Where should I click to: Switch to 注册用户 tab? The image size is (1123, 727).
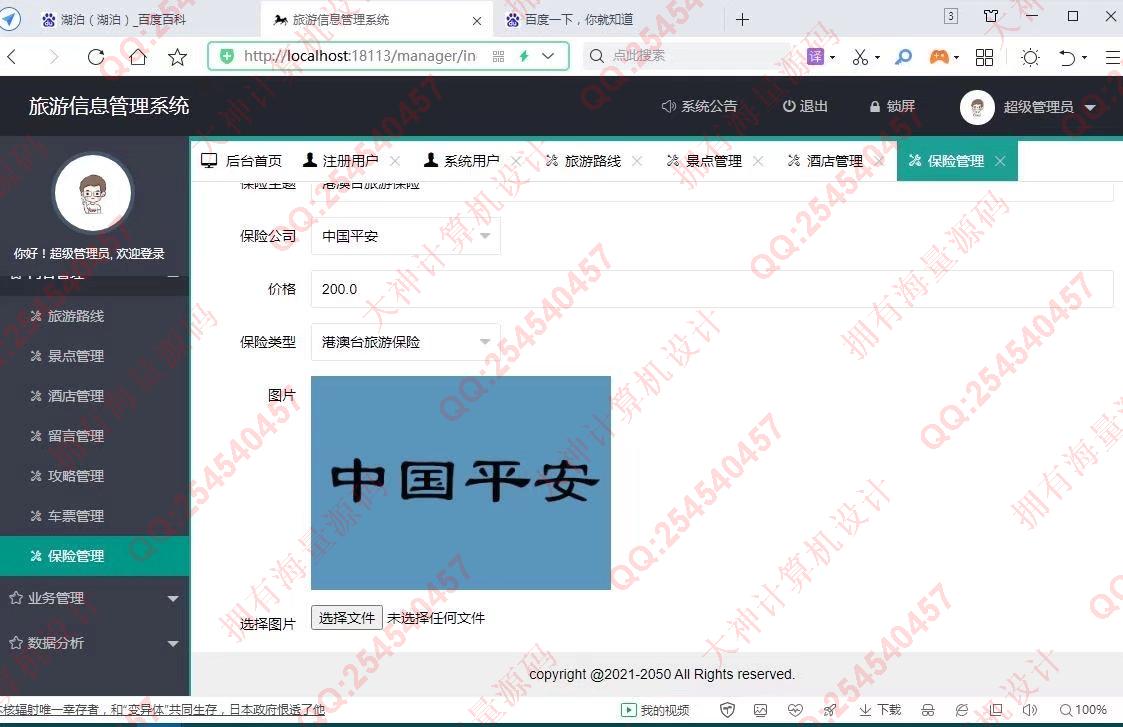[341, 160]
